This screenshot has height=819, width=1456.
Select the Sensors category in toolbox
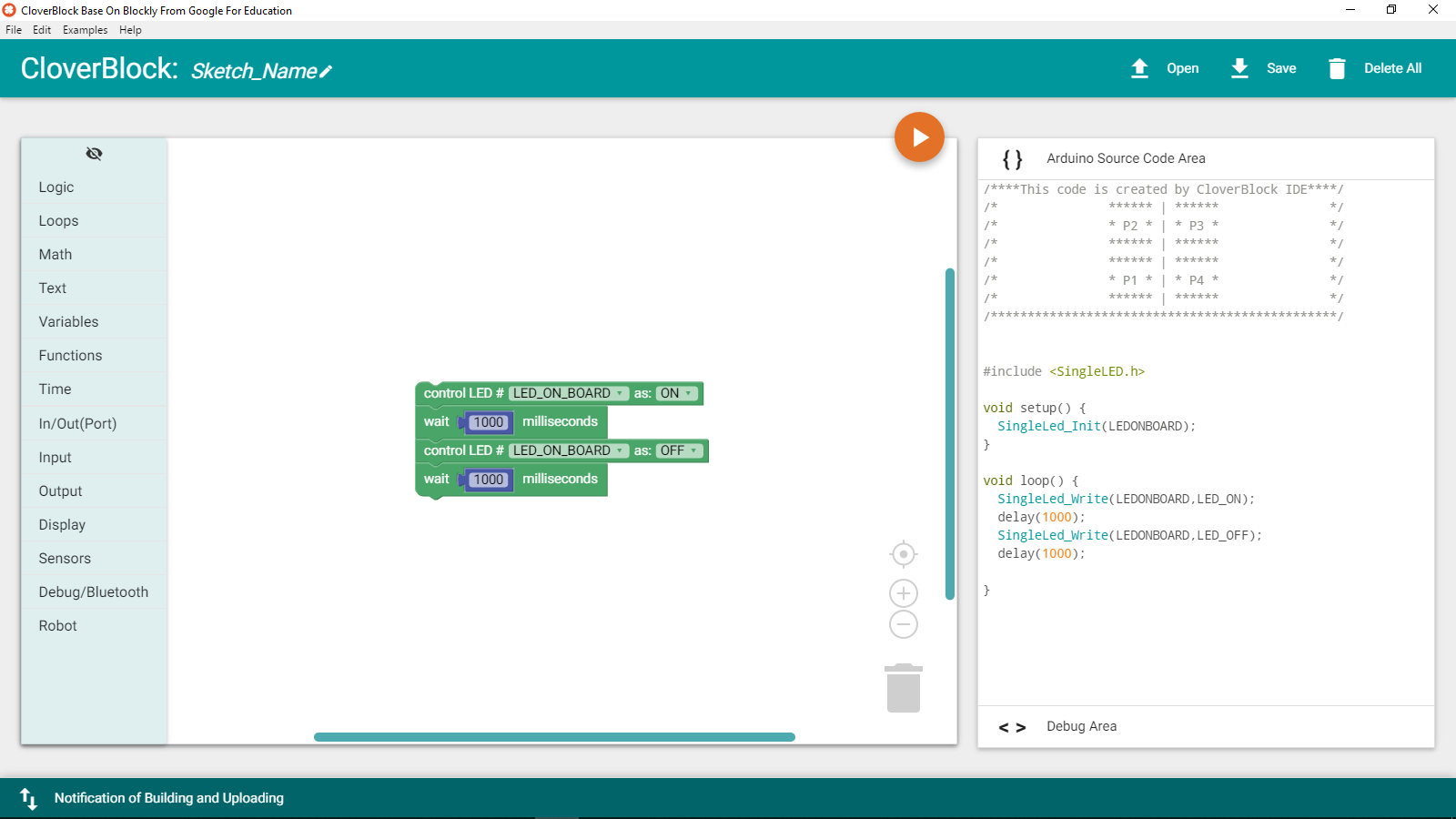(x=65, y=559)
